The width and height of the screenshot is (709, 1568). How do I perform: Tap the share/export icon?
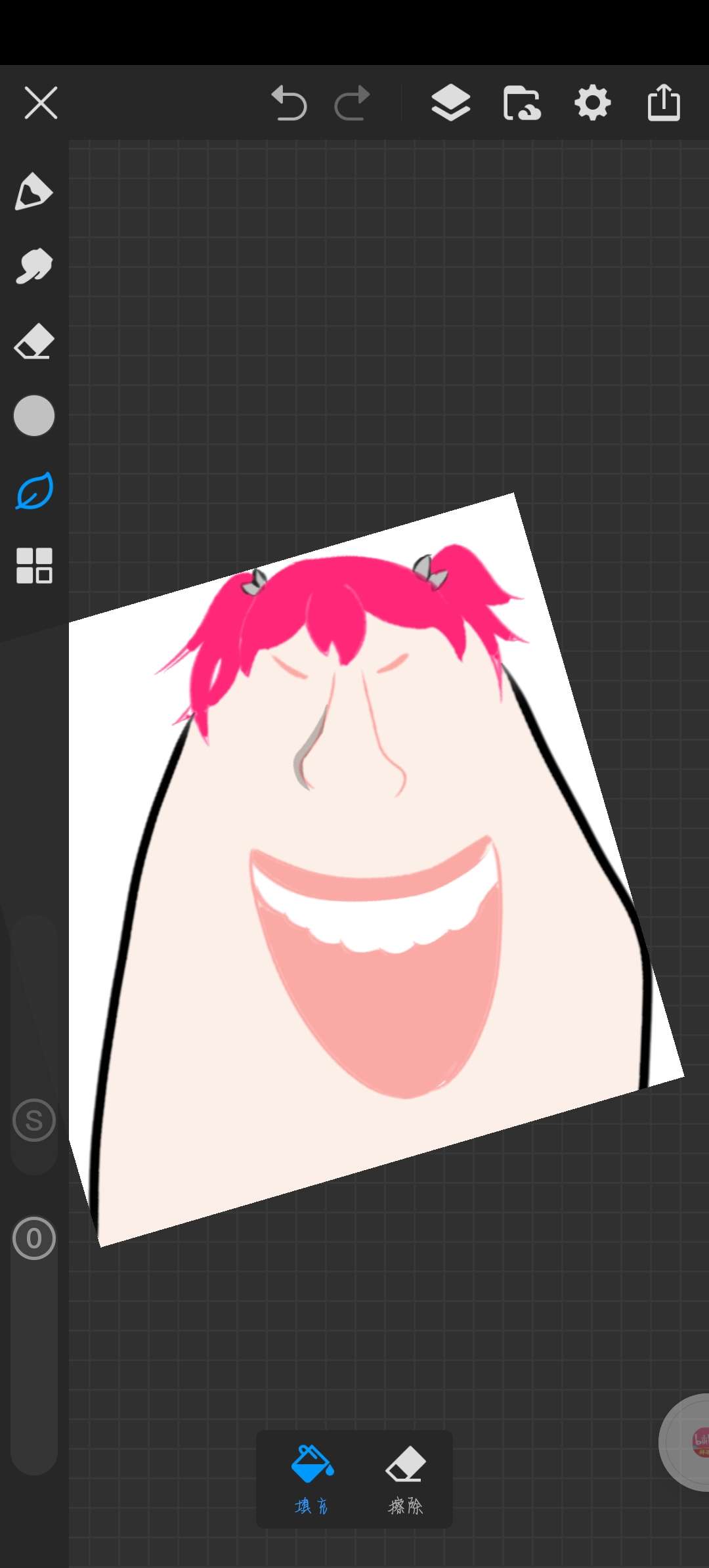[x=664, y=102]
